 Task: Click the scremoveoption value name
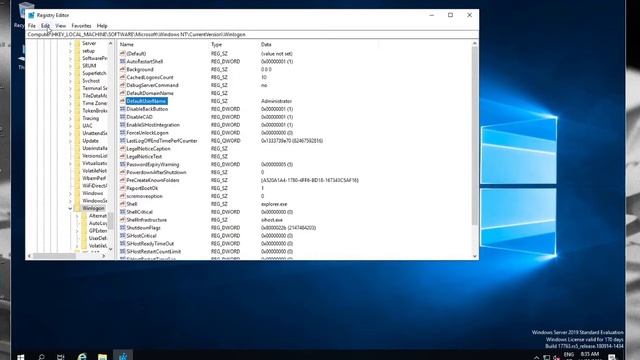point(144,196)
